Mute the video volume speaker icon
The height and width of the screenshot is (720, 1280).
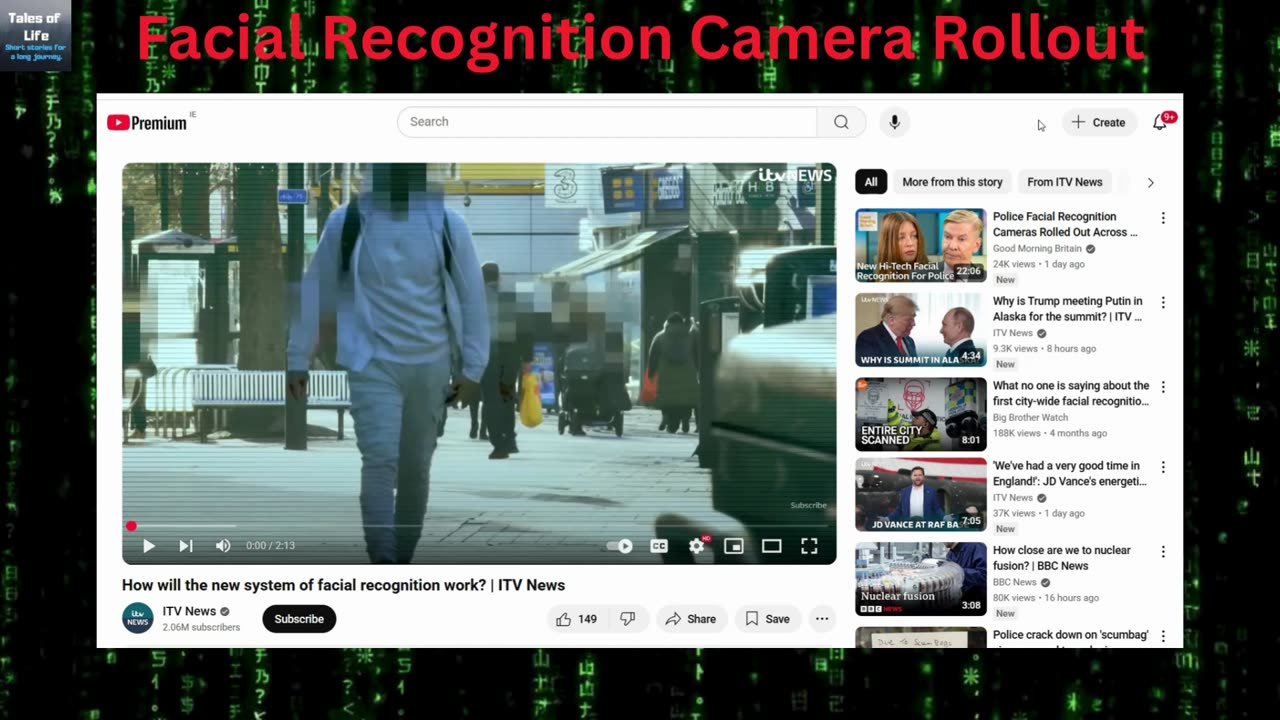(x=222, y=546)
